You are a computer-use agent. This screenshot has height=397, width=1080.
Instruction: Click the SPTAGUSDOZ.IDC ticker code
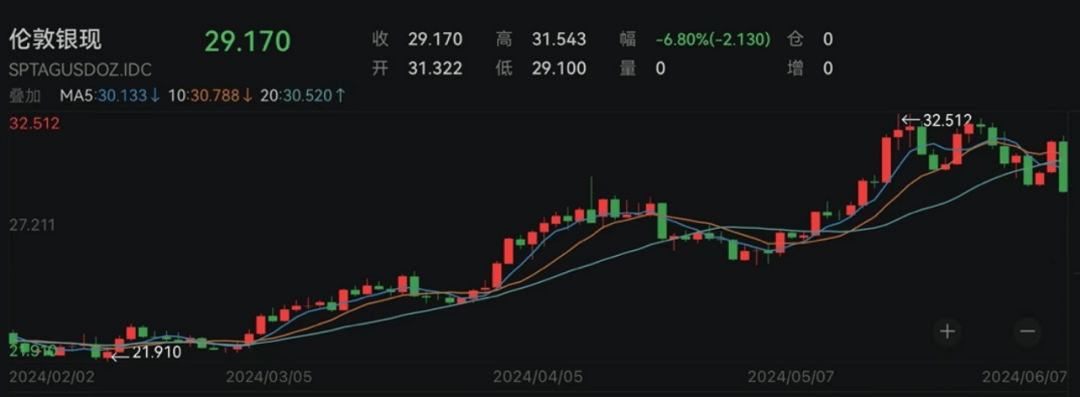pyautogui.click(x=80, y=70)
